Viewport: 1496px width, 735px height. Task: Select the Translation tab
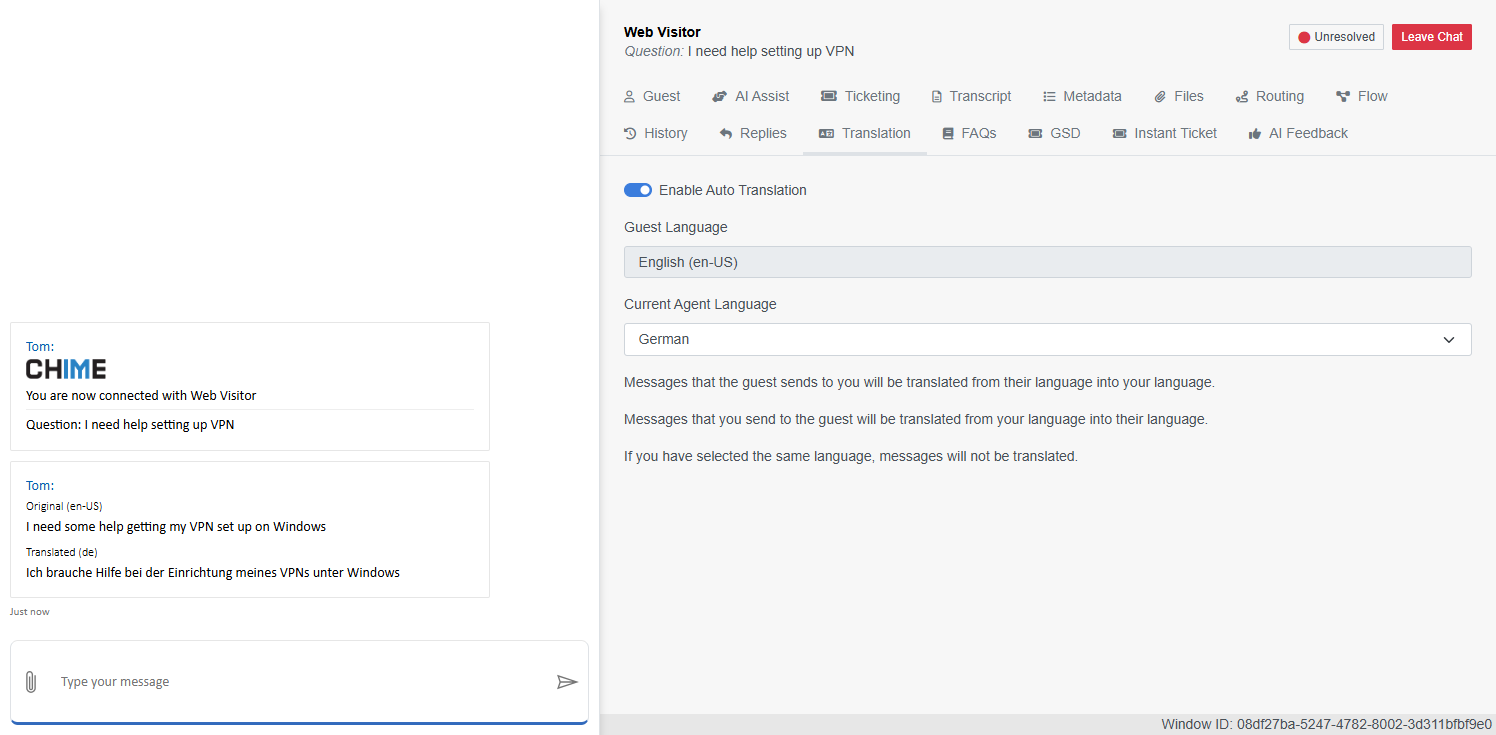click(864, 134)
